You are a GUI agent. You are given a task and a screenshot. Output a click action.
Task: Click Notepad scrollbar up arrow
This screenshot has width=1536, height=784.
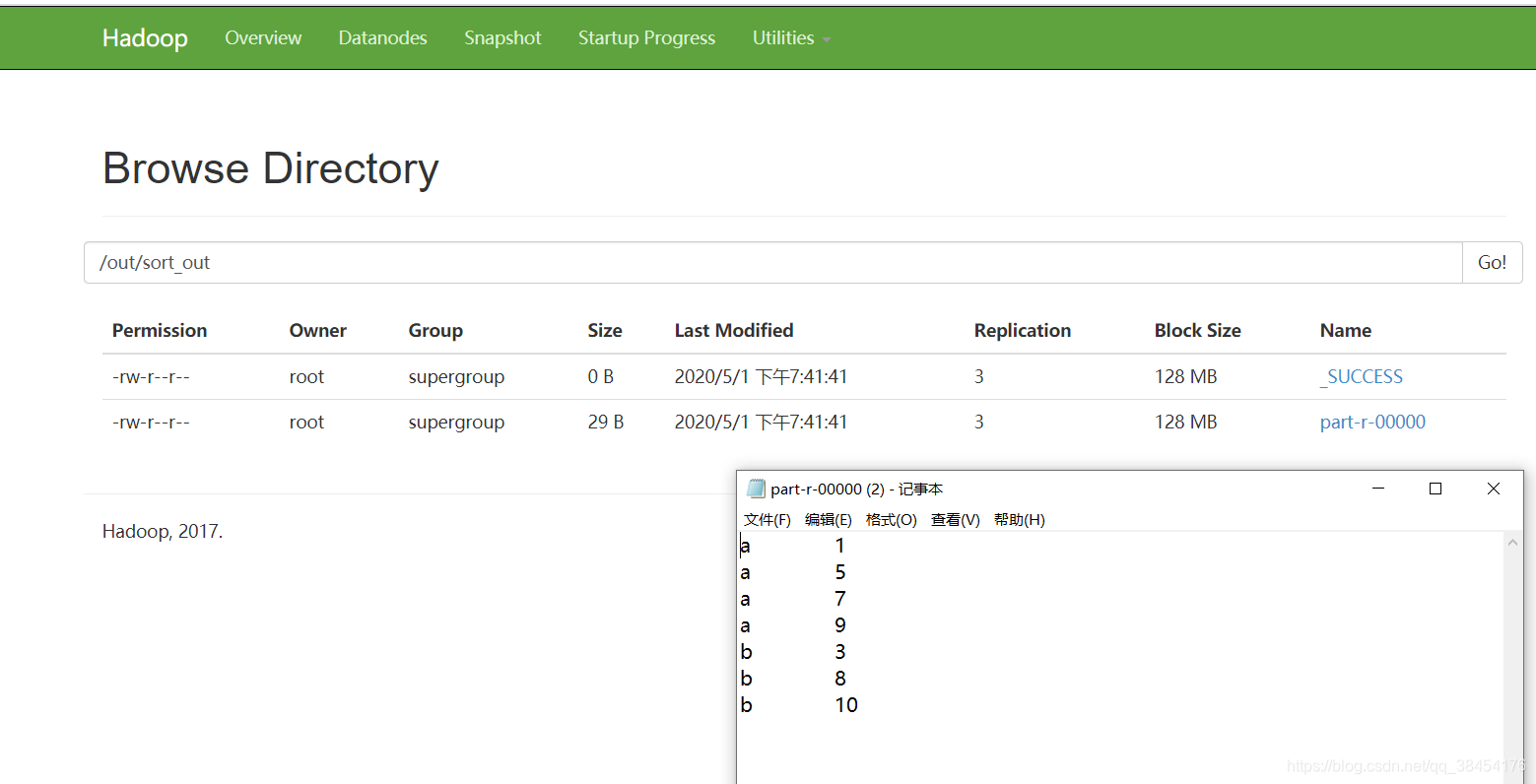(1512, 543)
